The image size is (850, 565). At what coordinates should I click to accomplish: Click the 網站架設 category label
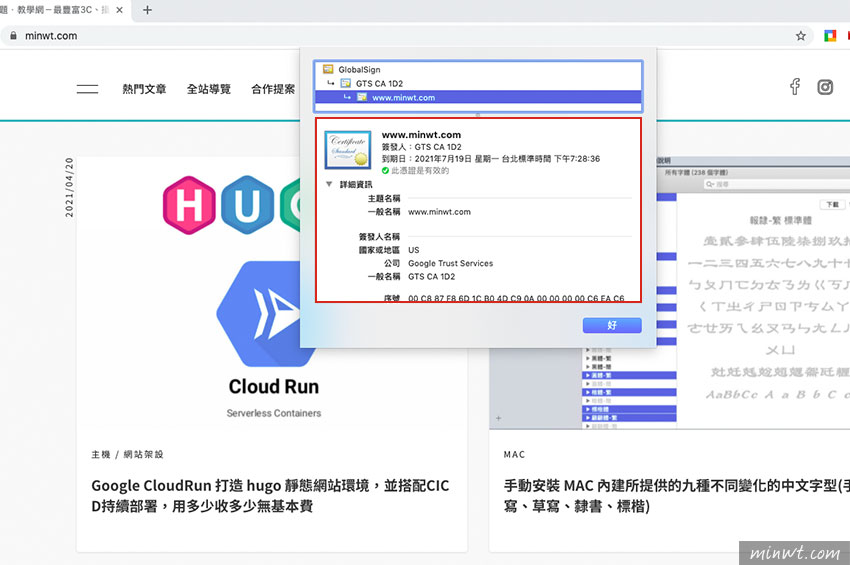click(x=143, y=454)
